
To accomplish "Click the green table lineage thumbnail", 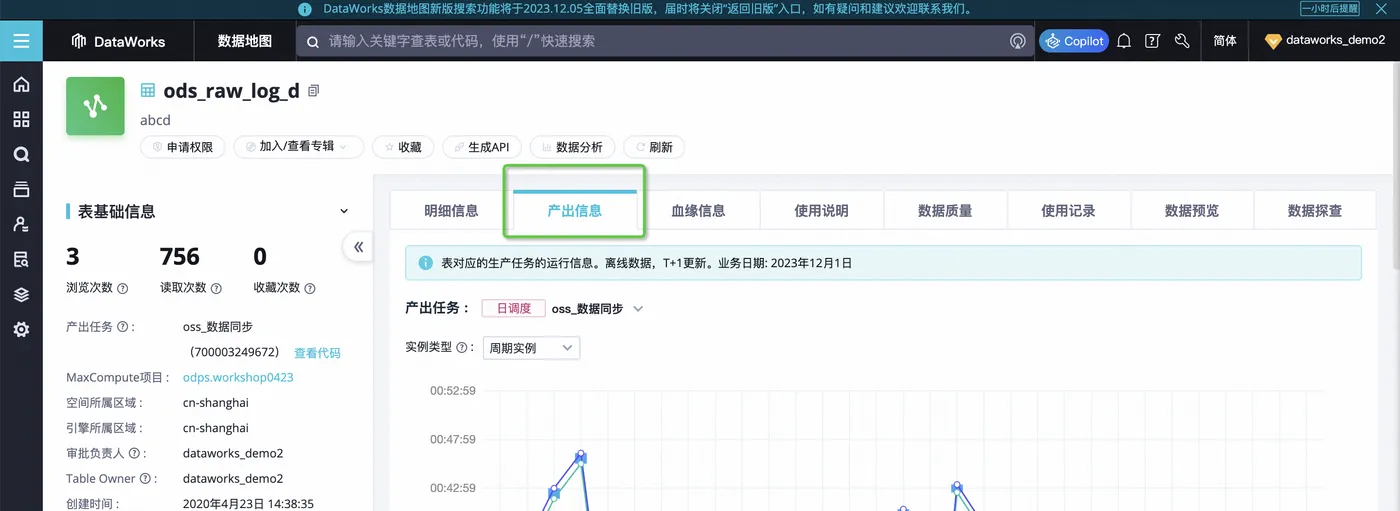I will pyautogui.click(x=95, y=106).
